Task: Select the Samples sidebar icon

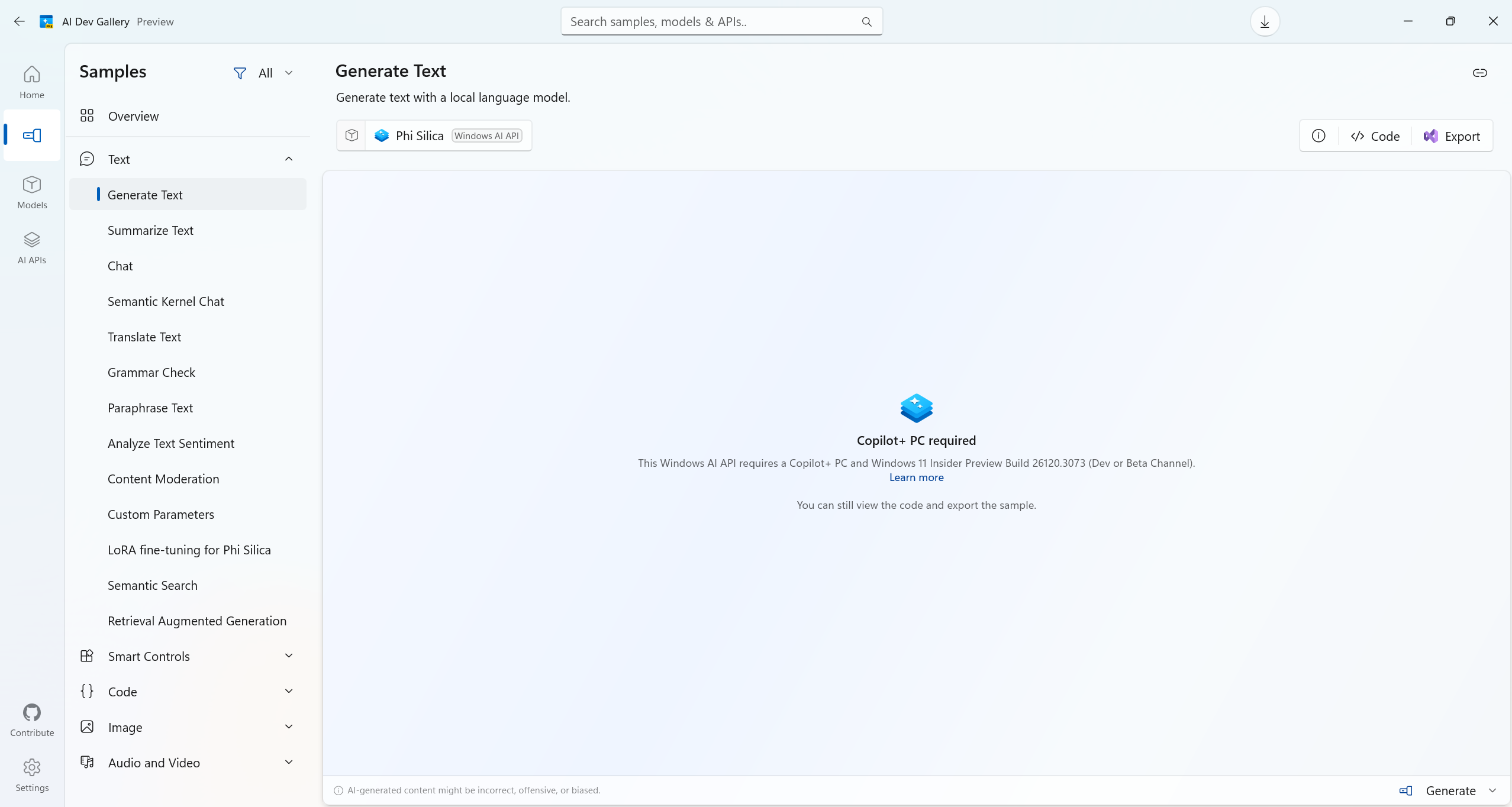Action: (x=32, y=135)
